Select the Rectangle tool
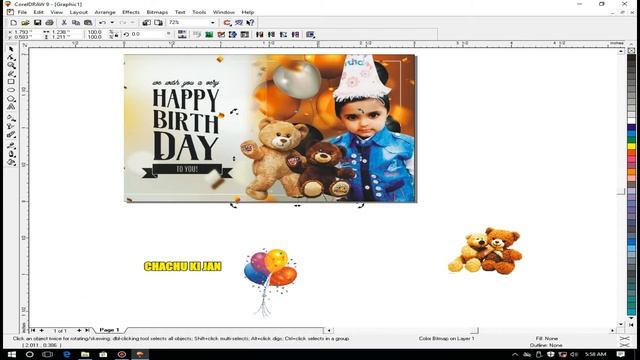 coord(11,82)
